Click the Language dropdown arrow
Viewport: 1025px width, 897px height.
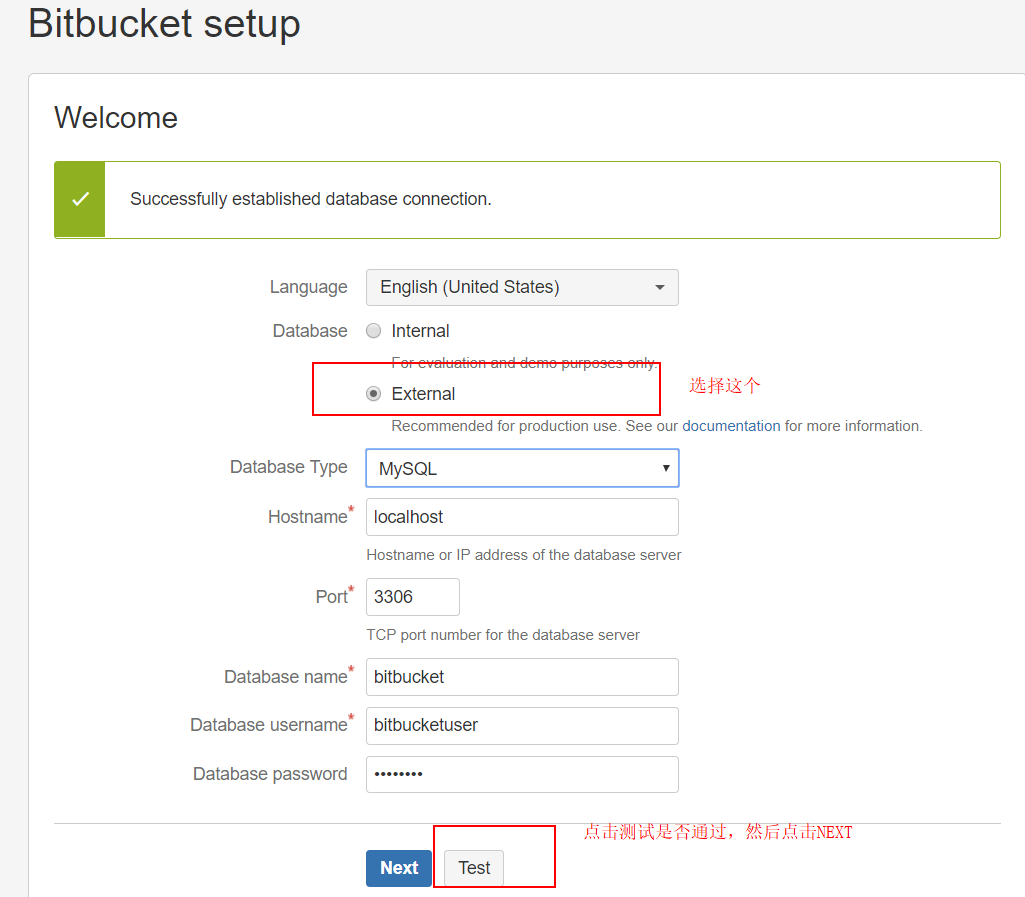[x=660, y=288]
